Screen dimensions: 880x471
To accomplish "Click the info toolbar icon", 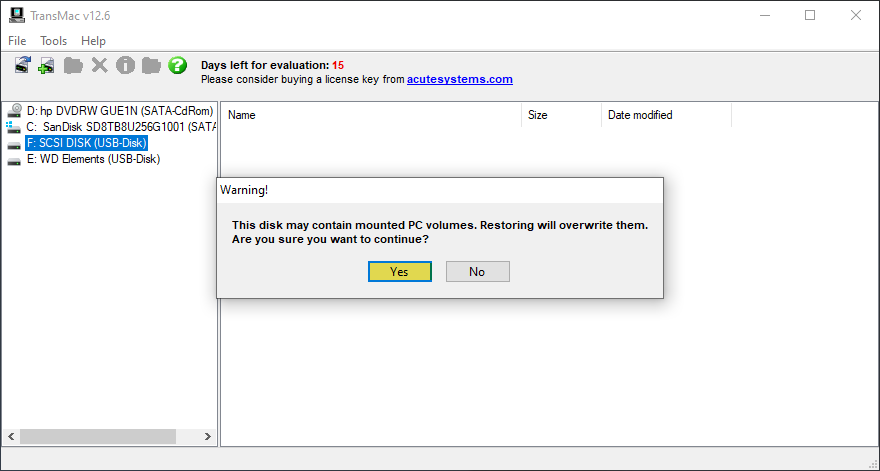I will point(125,65).
